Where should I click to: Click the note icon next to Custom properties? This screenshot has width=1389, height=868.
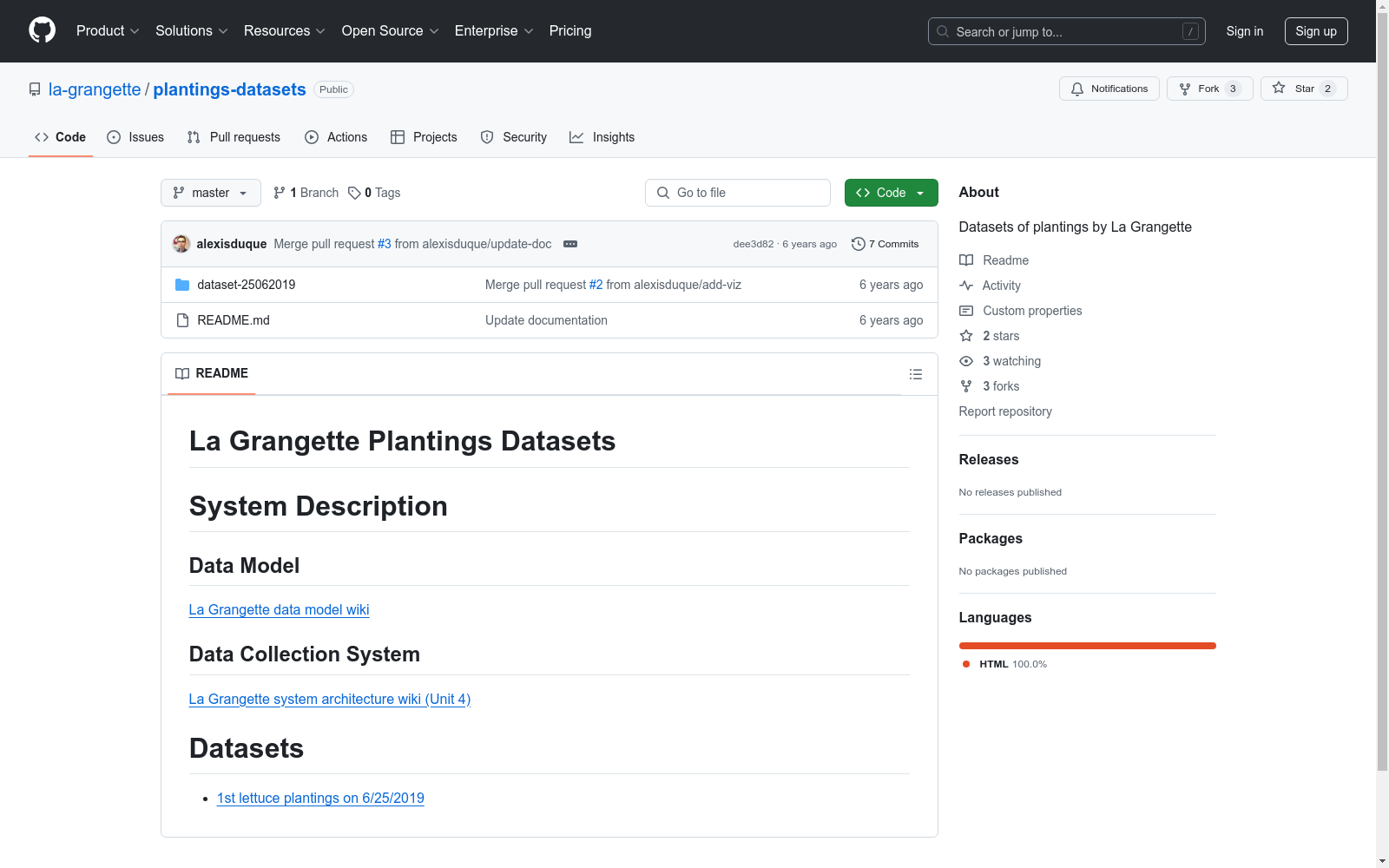(966, 311)
